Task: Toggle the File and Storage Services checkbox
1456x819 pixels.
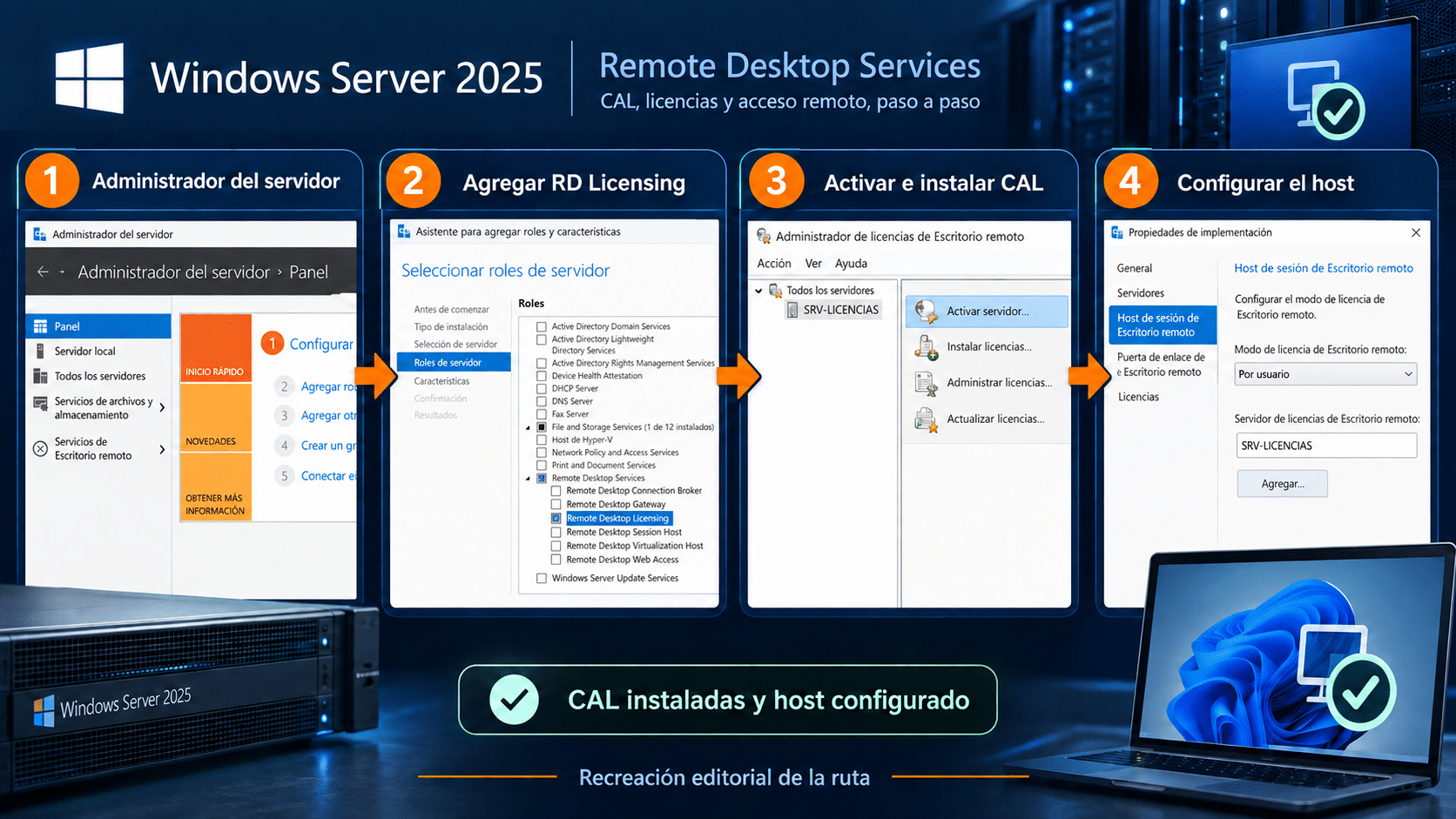Action: click(542, 427)
